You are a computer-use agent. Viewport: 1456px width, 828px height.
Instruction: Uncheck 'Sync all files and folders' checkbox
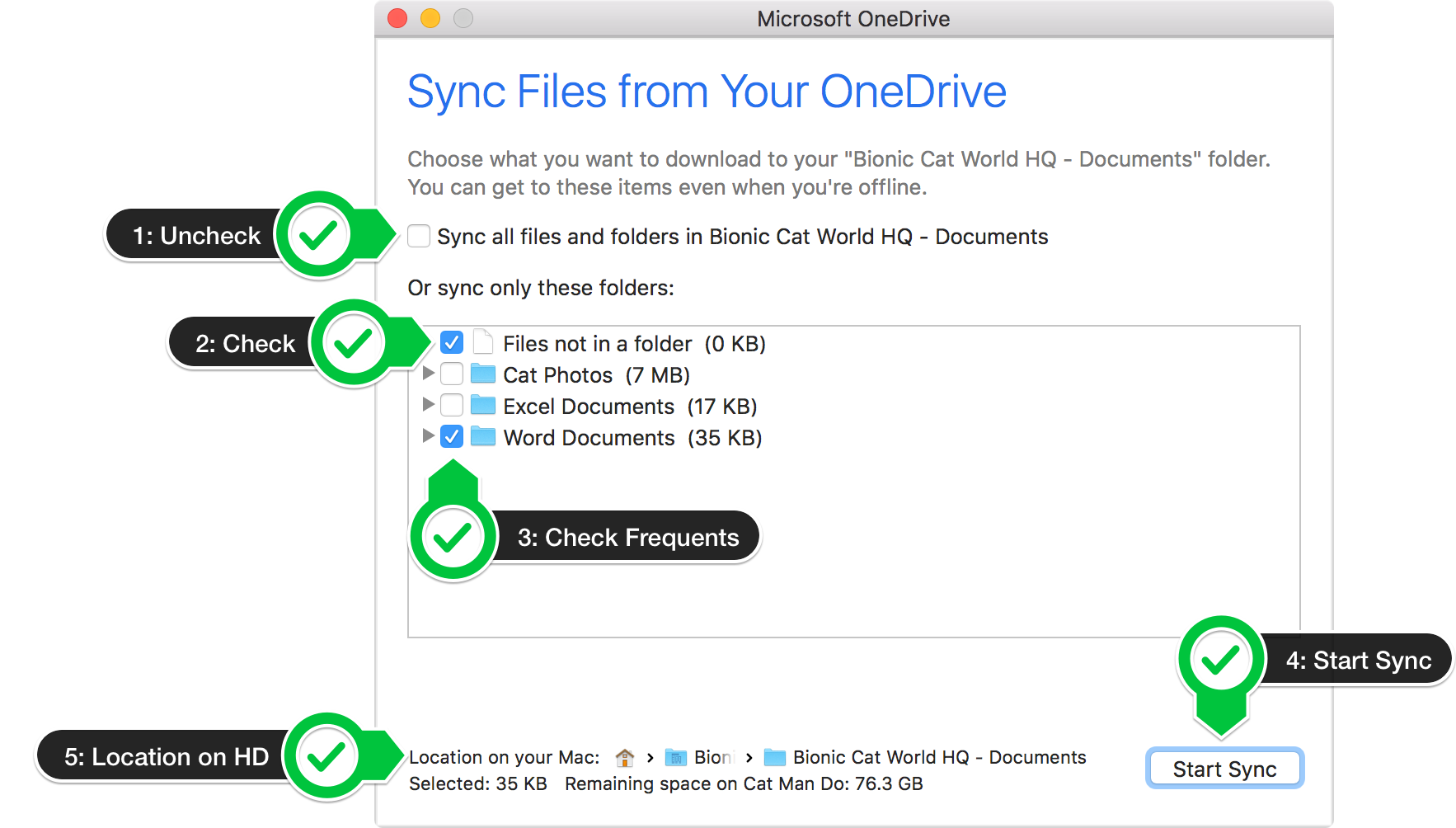pyautogui.click(x=419, y=237)
